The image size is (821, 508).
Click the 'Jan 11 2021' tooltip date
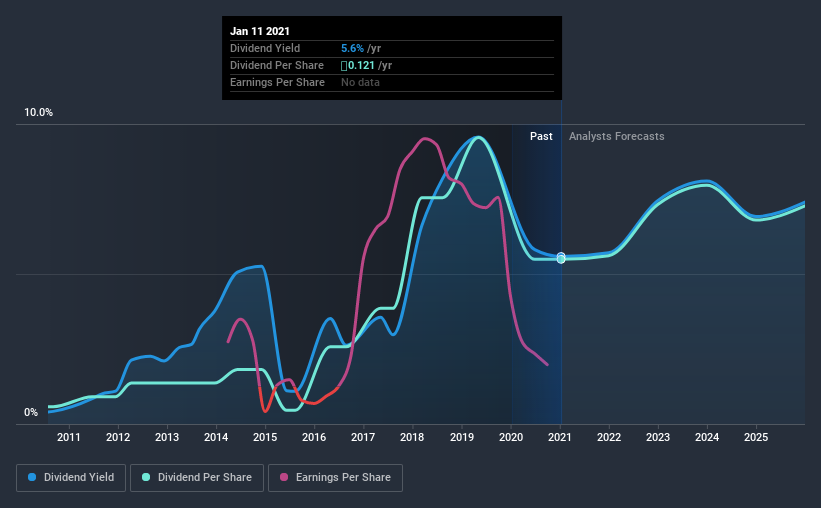(260, 31)
